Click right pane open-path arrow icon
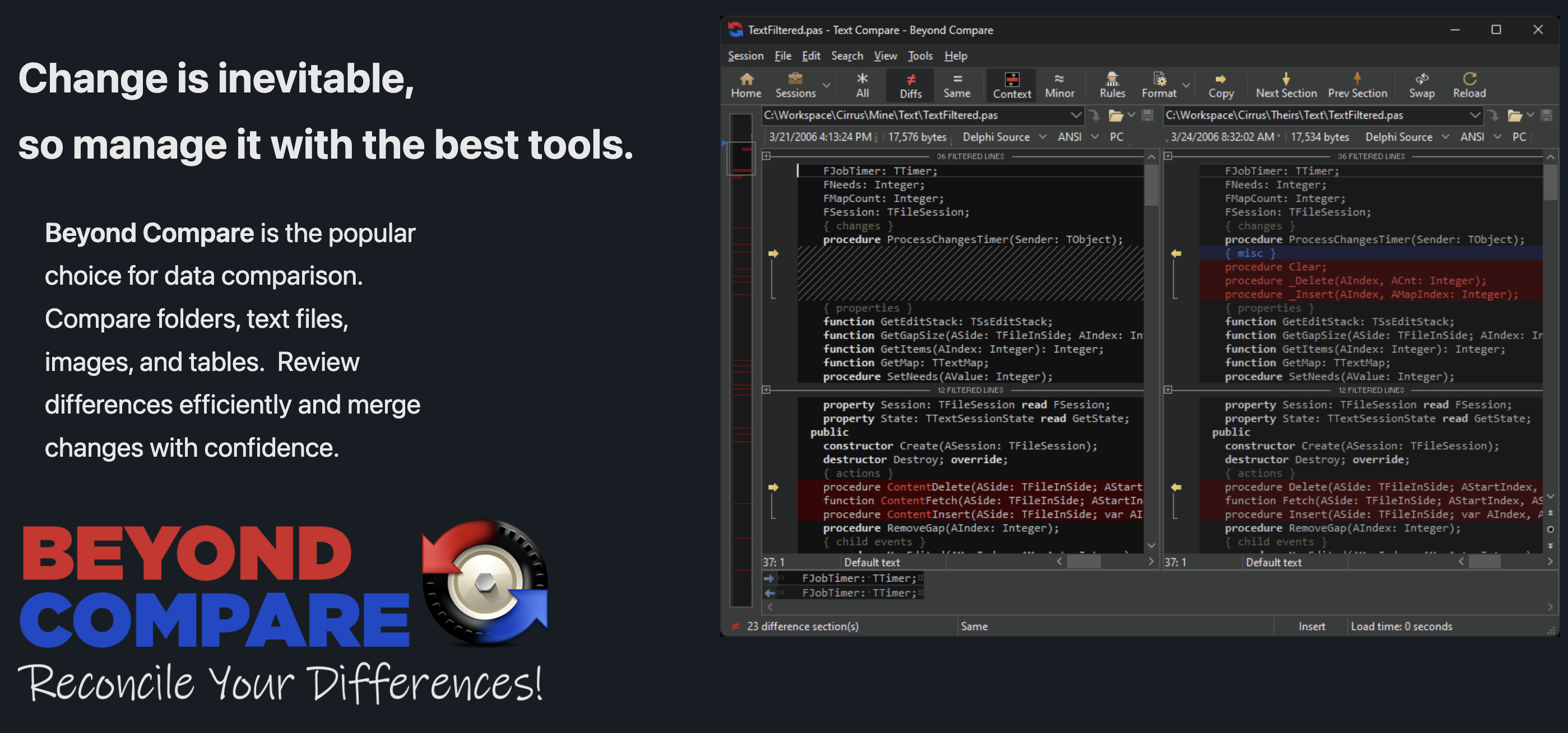 [x=1492, y=115]
